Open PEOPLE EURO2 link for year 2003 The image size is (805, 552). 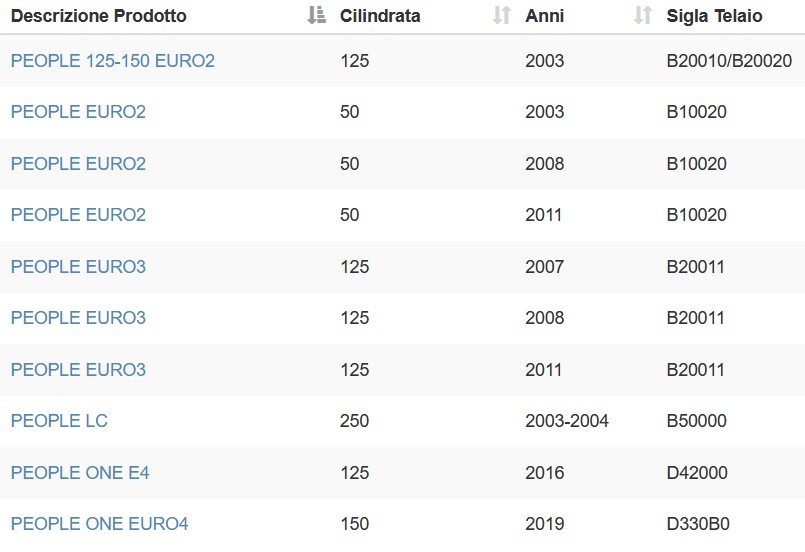[78, 111]
